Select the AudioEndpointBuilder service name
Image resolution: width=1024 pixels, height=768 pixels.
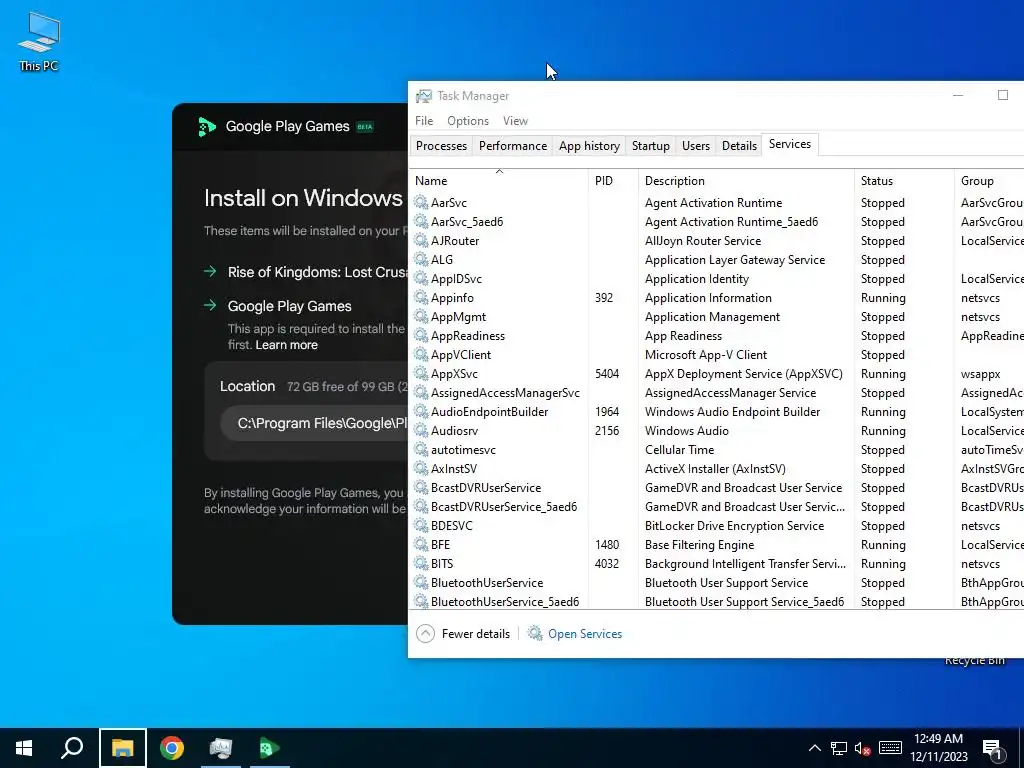(x=489, y=411)
